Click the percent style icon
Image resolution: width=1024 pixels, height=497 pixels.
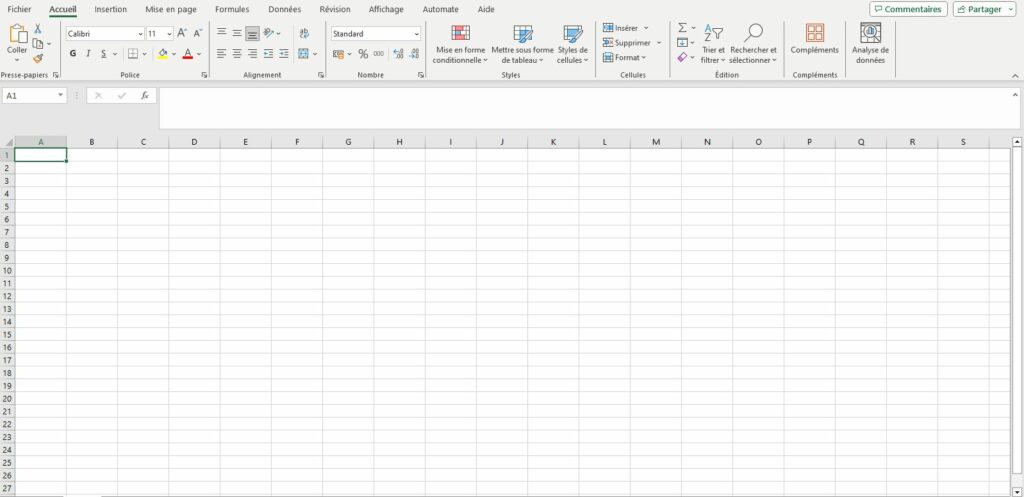[363, 54]
